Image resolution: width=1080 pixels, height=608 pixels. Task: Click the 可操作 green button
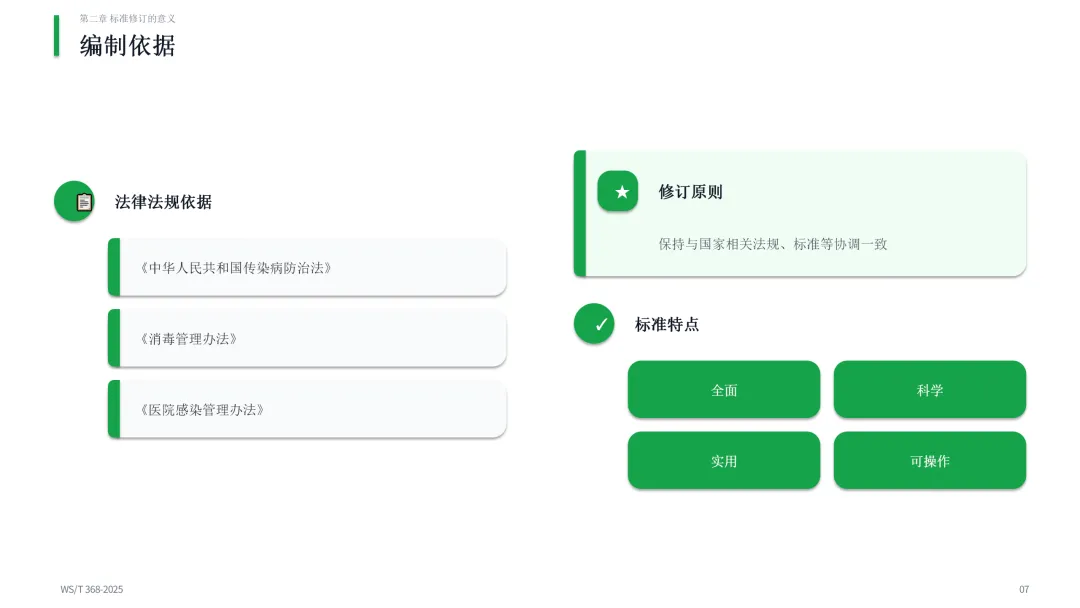(930, 461)
